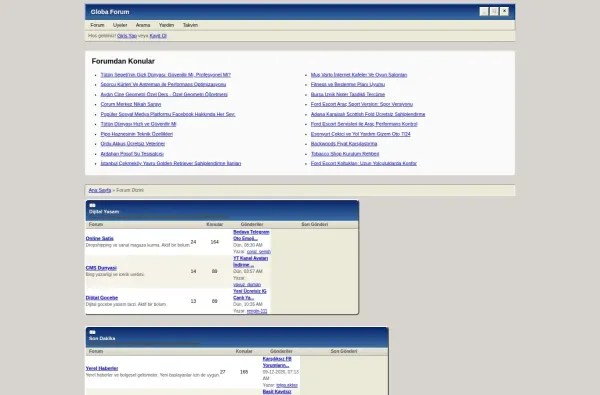Open Backwoods Fiyat Karşılaştırma topic
Image resolution: width=600 pixels, height=395 pixels.
pos(344,144)
